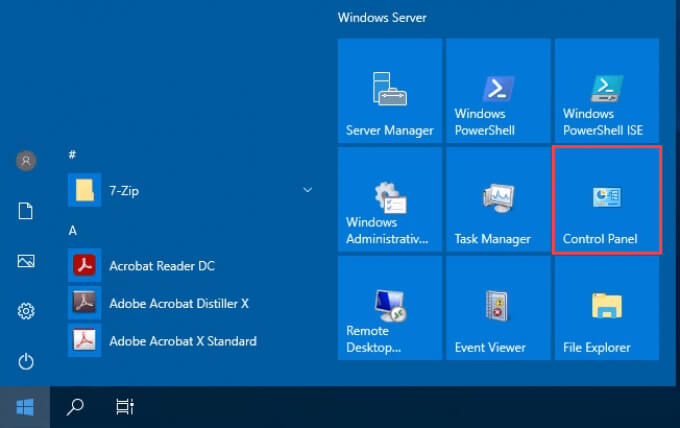This screenshot has height=428, width=680.
Task: Click the '#' letter group header
Action: [72, 154]
